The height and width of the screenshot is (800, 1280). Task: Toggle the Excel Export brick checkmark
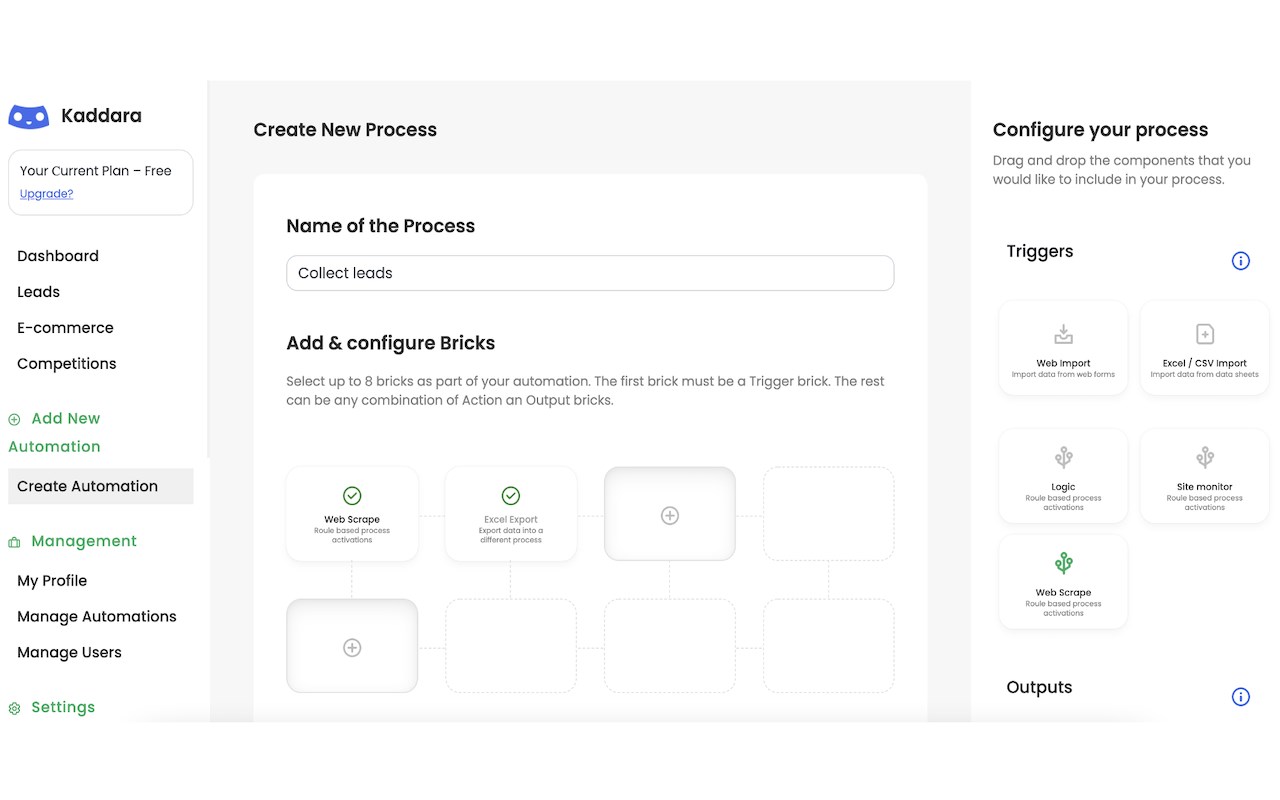pyautogui.click(x=511, y=495)
